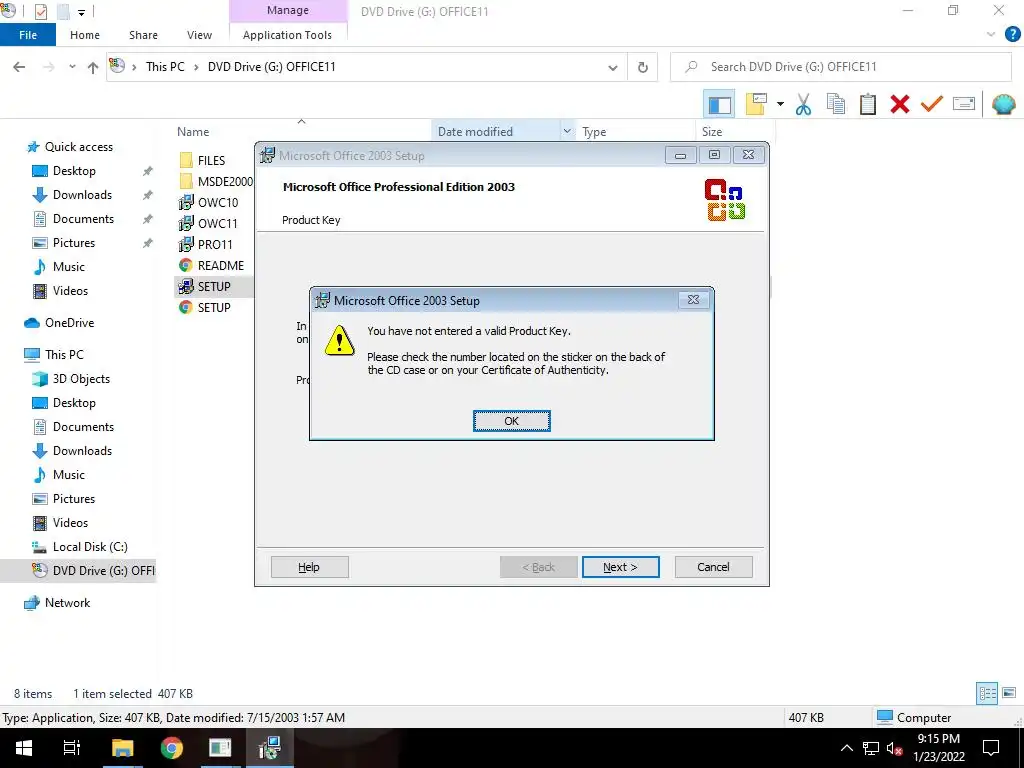
Task: Close the Product Key warning dialog
Action: [693, 300]
